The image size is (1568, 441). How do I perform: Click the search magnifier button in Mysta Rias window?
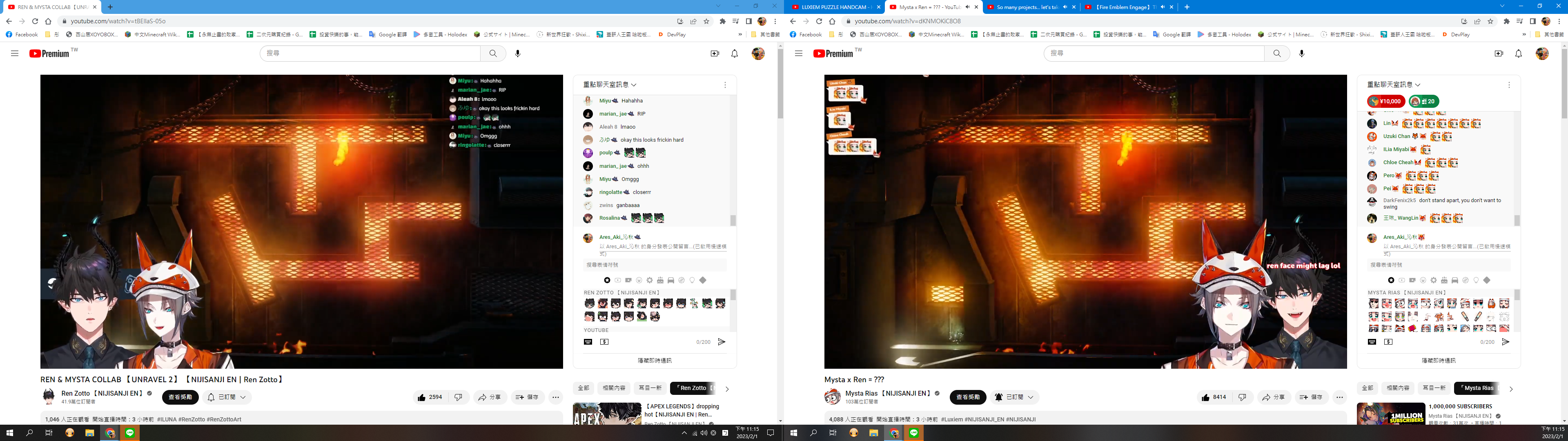pyautogui.click(x=1277, y=53)
